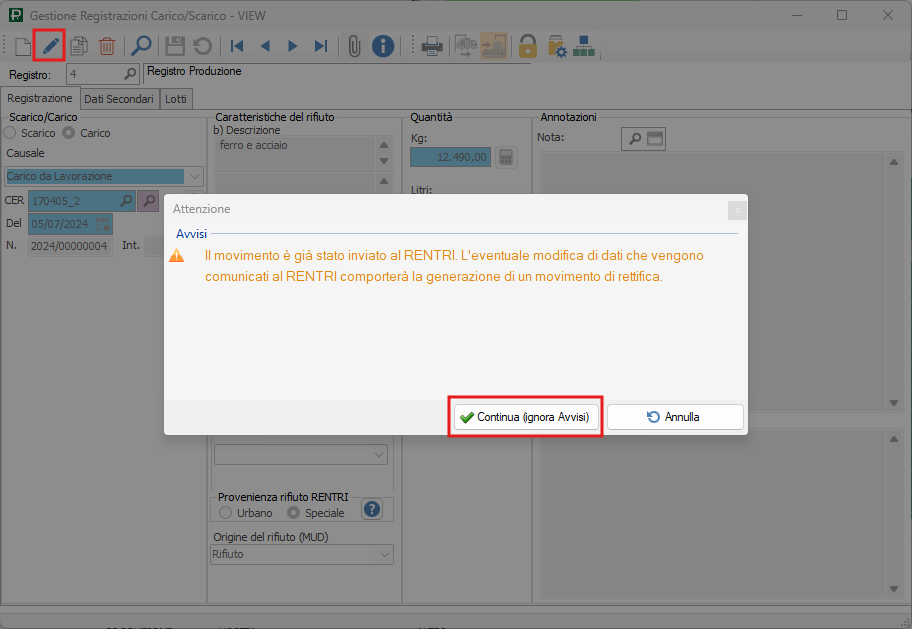
Task: Click the orange padlock icon
Action: click(x=527, y=45)
